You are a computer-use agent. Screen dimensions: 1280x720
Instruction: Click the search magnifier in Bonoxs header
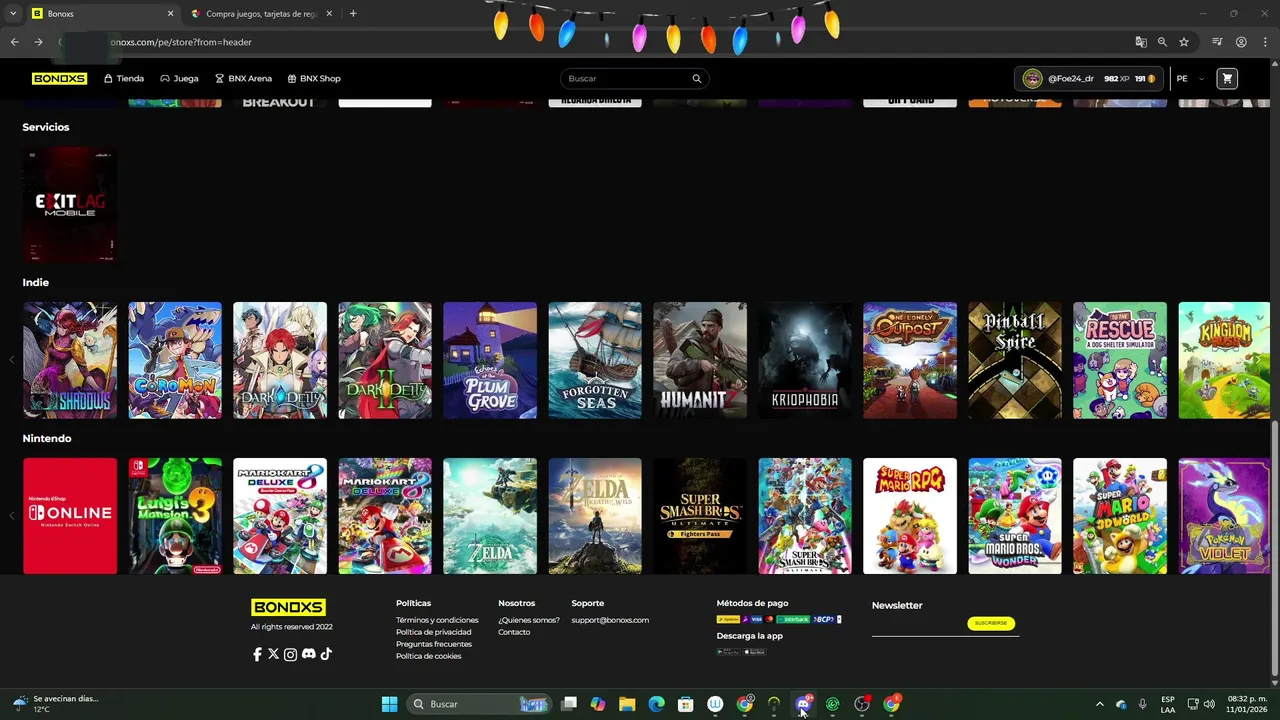[697, 78]
